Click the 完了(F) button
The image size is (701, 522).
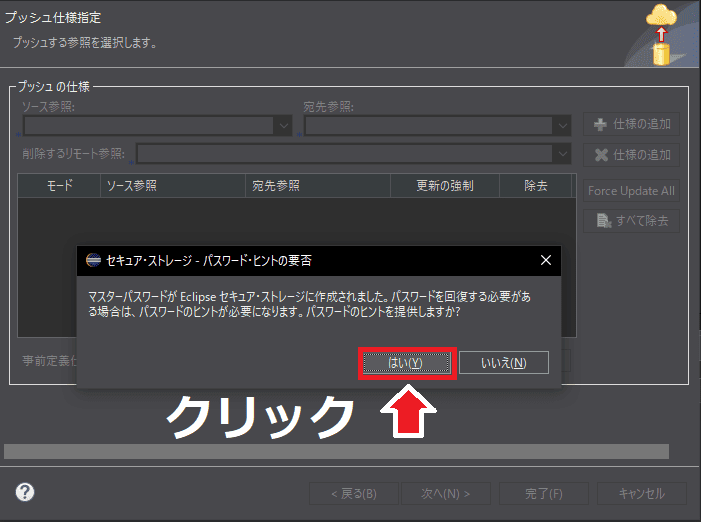click(x=543, y=493)
